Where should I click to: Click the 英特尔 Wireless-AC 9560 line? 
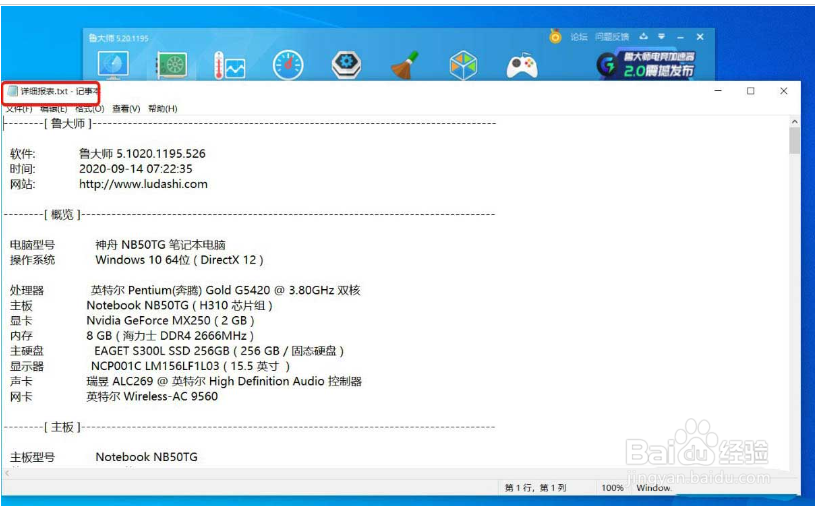(x=152, y=396)
